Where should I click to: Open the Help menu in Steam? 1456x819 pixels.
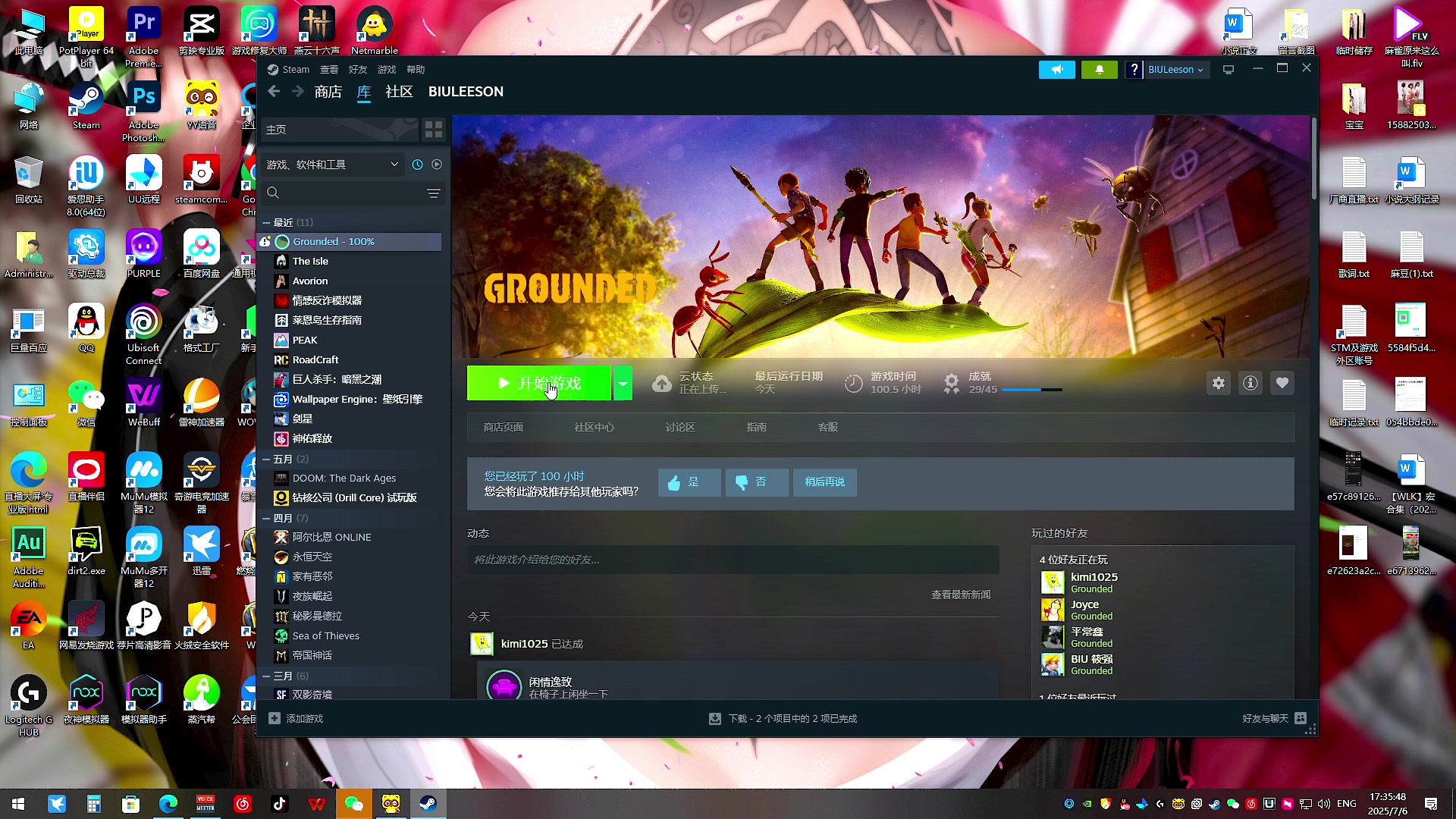point(416,69)
